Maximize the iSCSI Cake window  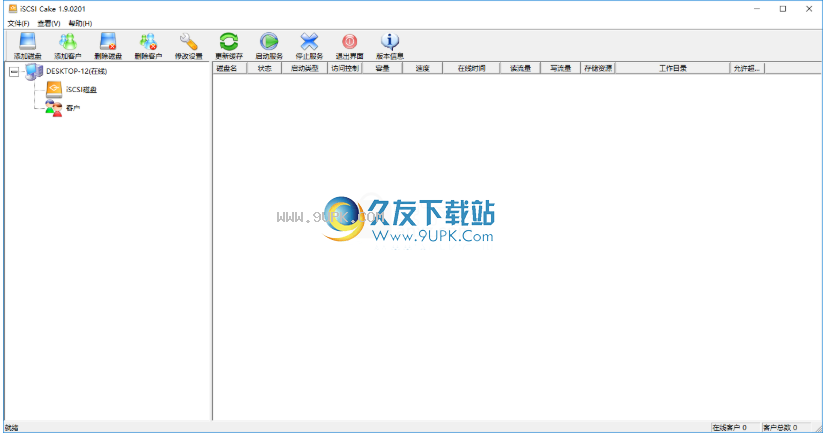783,8
